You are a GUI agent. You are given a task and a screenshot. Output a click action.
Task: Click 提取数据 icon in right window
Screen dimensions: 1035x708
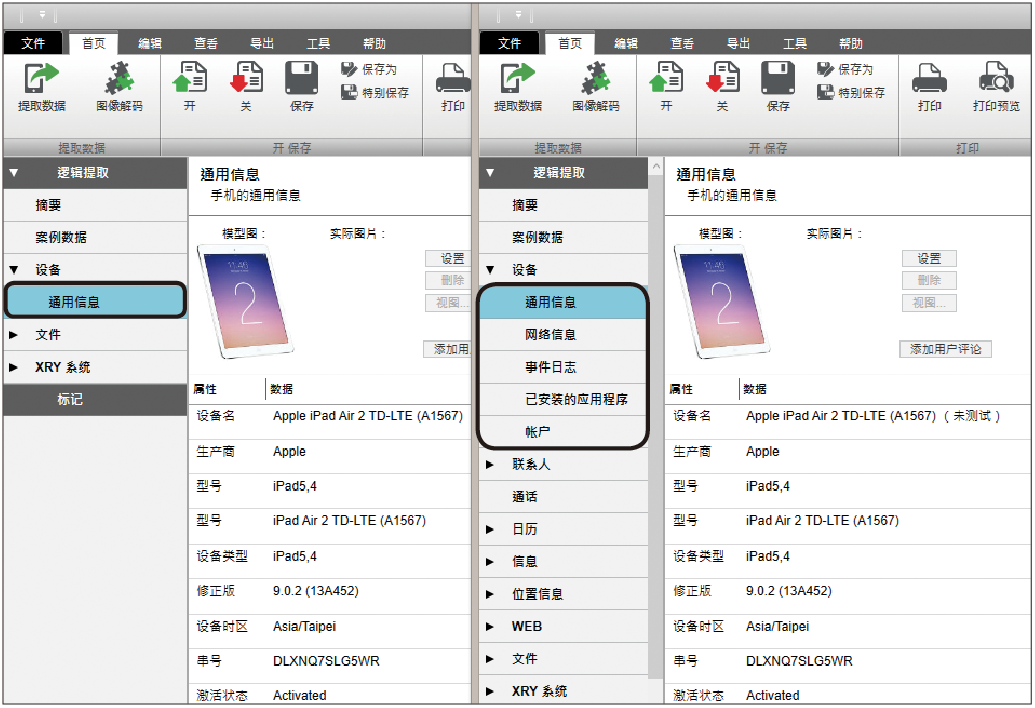(518, 78)
